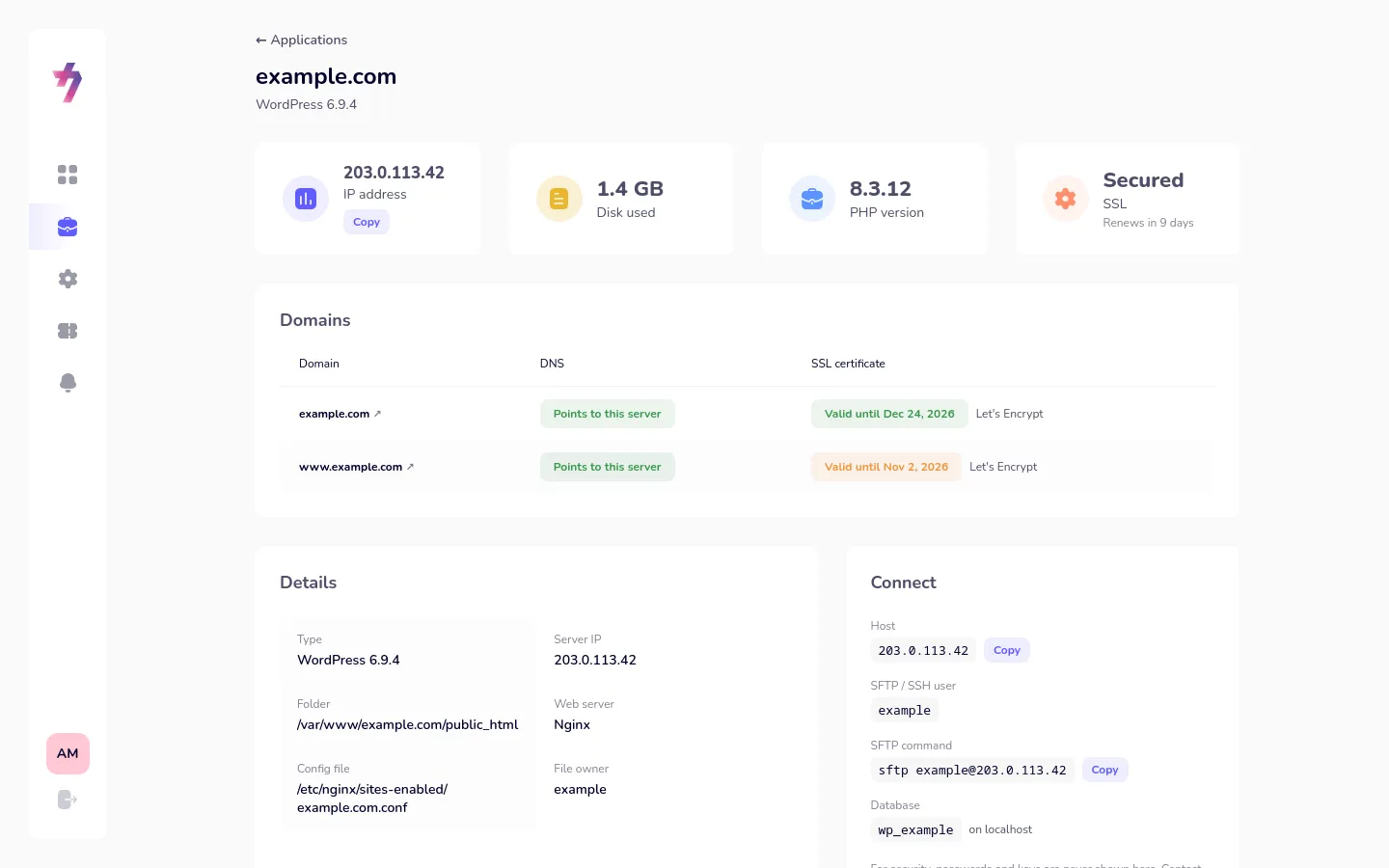Click the DNS status badge for example.com
Viewport: 1389px width, 868px height.
point(608,414)
